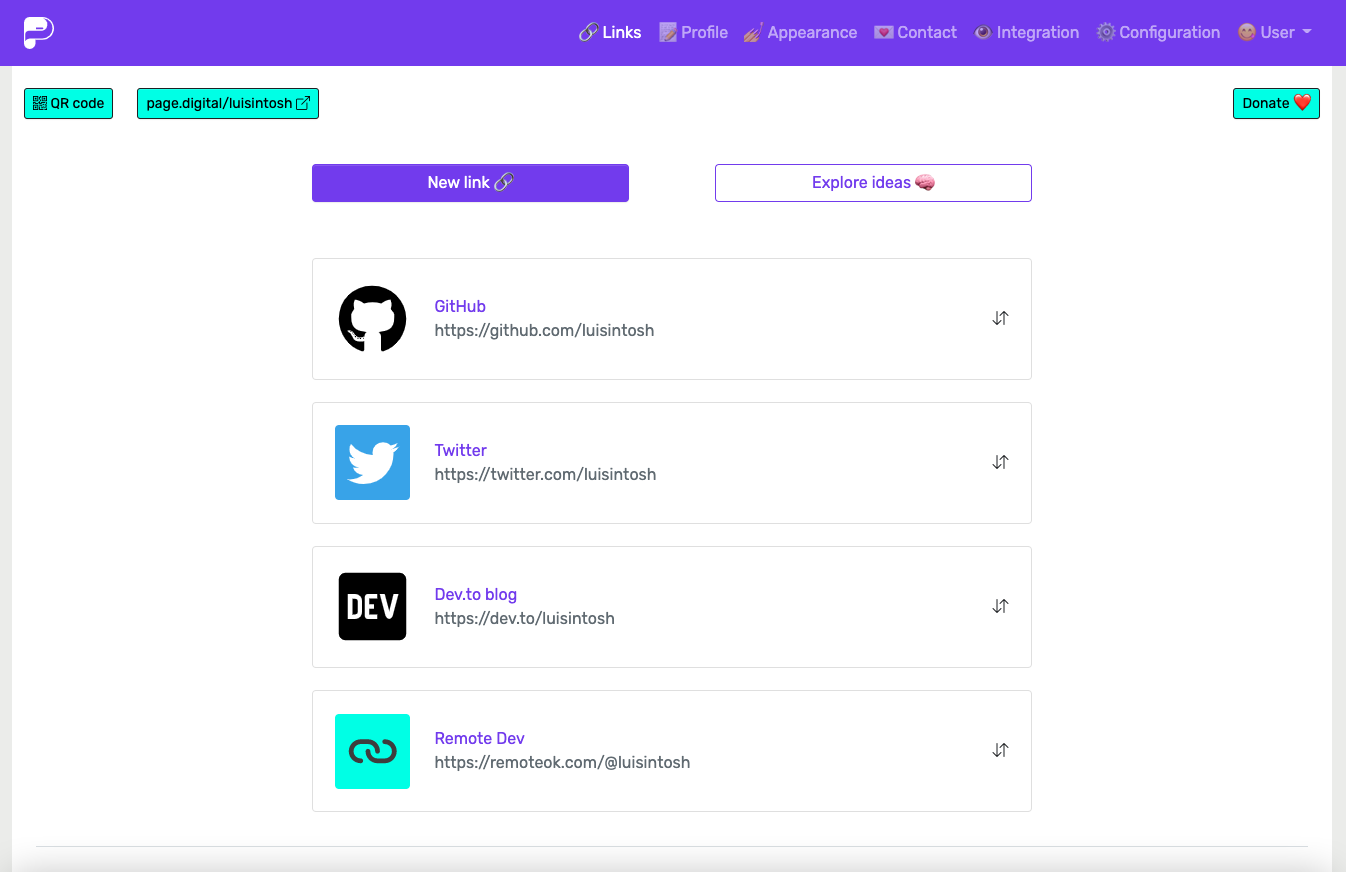This screenshot has width=1346, height=872.
Task: Go to the Profile section
Action: tap(693, 32)
